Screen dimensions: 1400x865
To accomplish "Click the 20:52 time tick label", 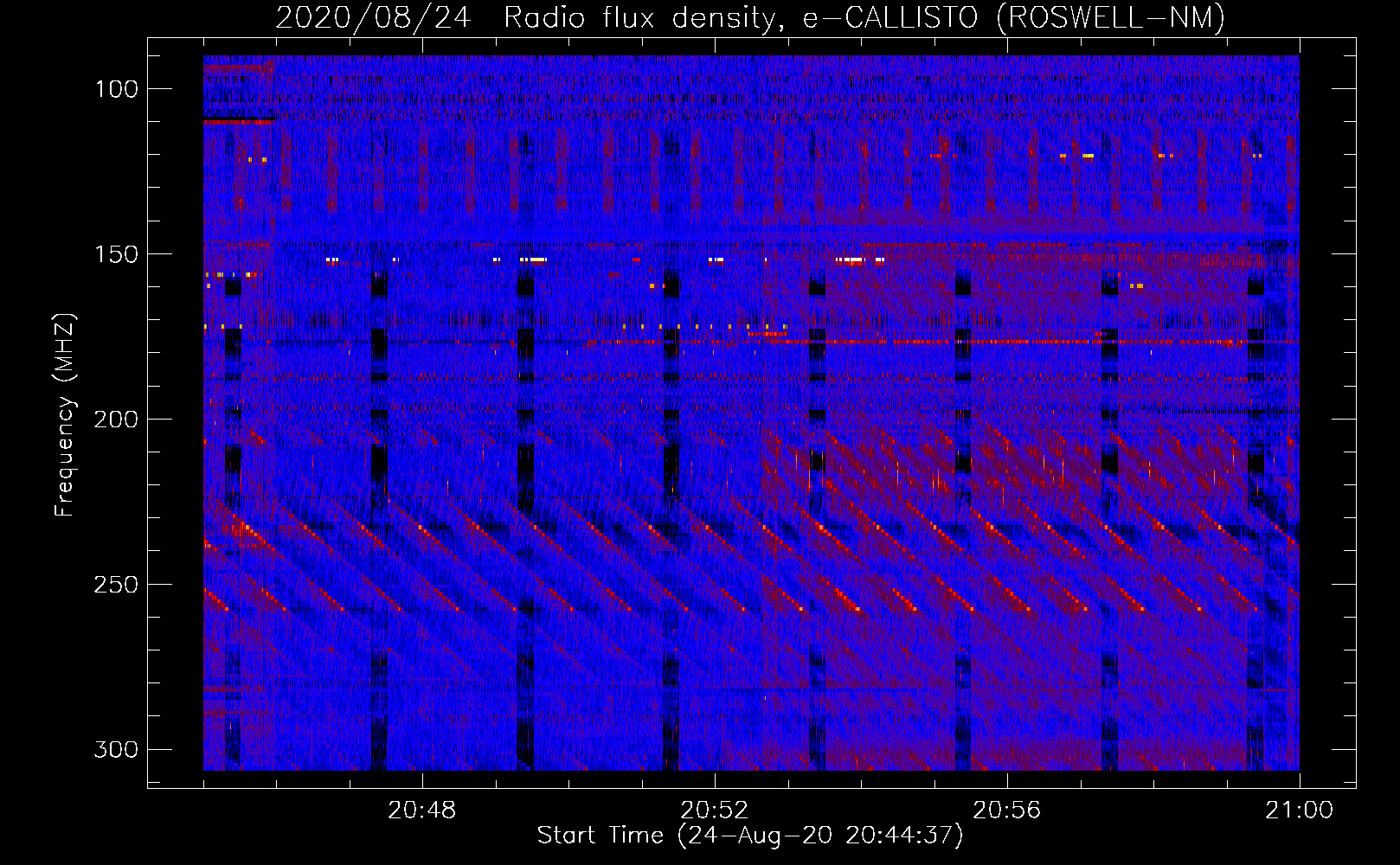I will pos(715,811).
